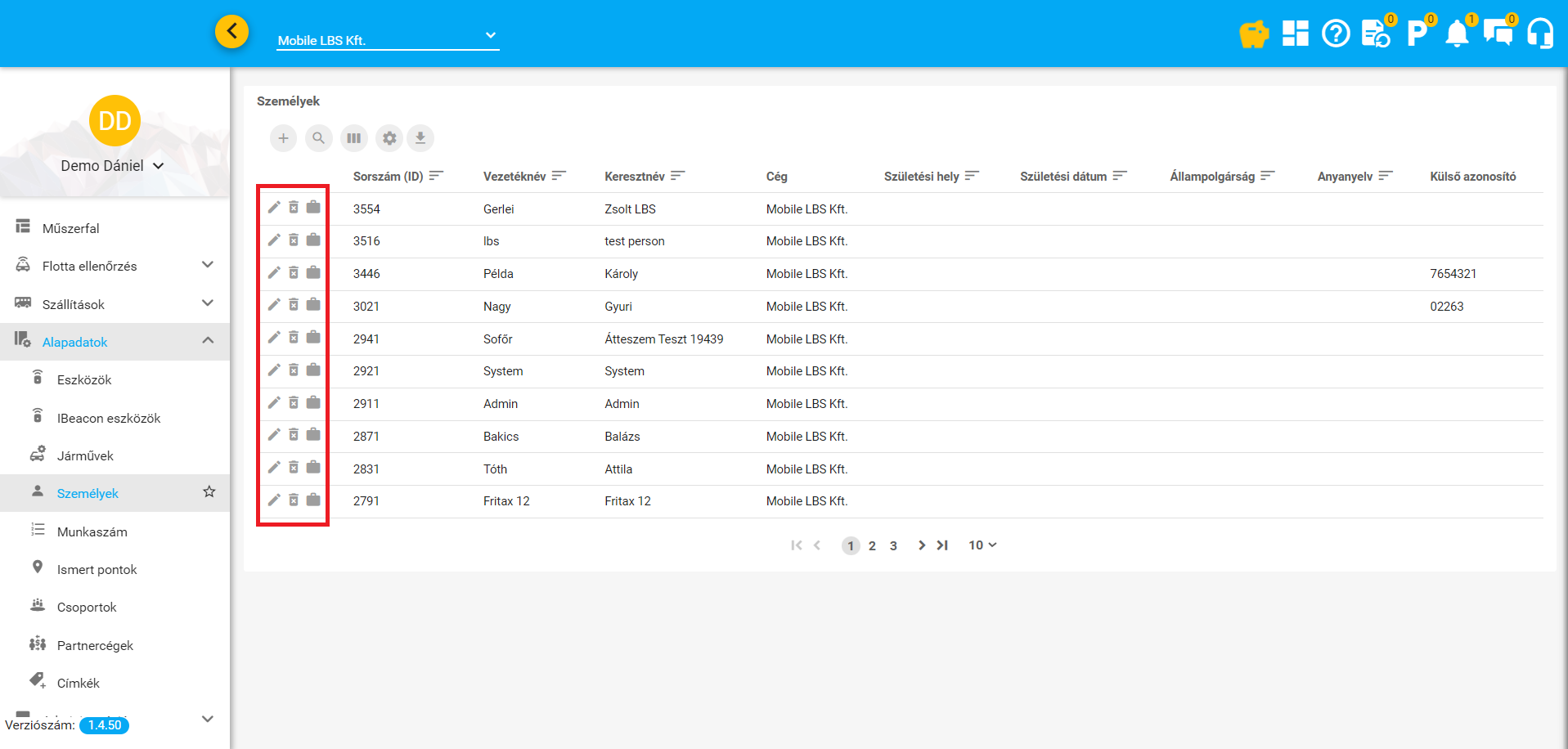Select Műszerfal in the sidebar menu
Image resolution: width=1568 pixels, height=749 pixels.
point(71,228)
